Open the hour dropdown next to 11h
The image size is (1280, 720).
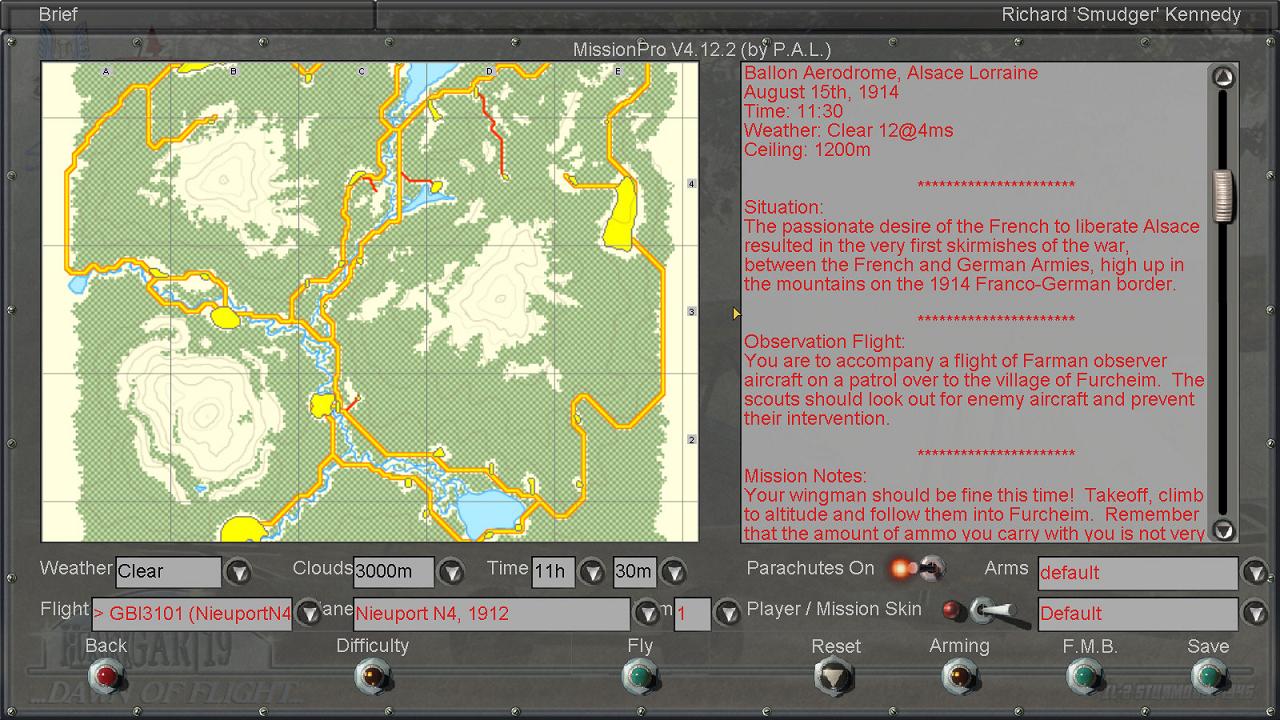coord(593,572)
